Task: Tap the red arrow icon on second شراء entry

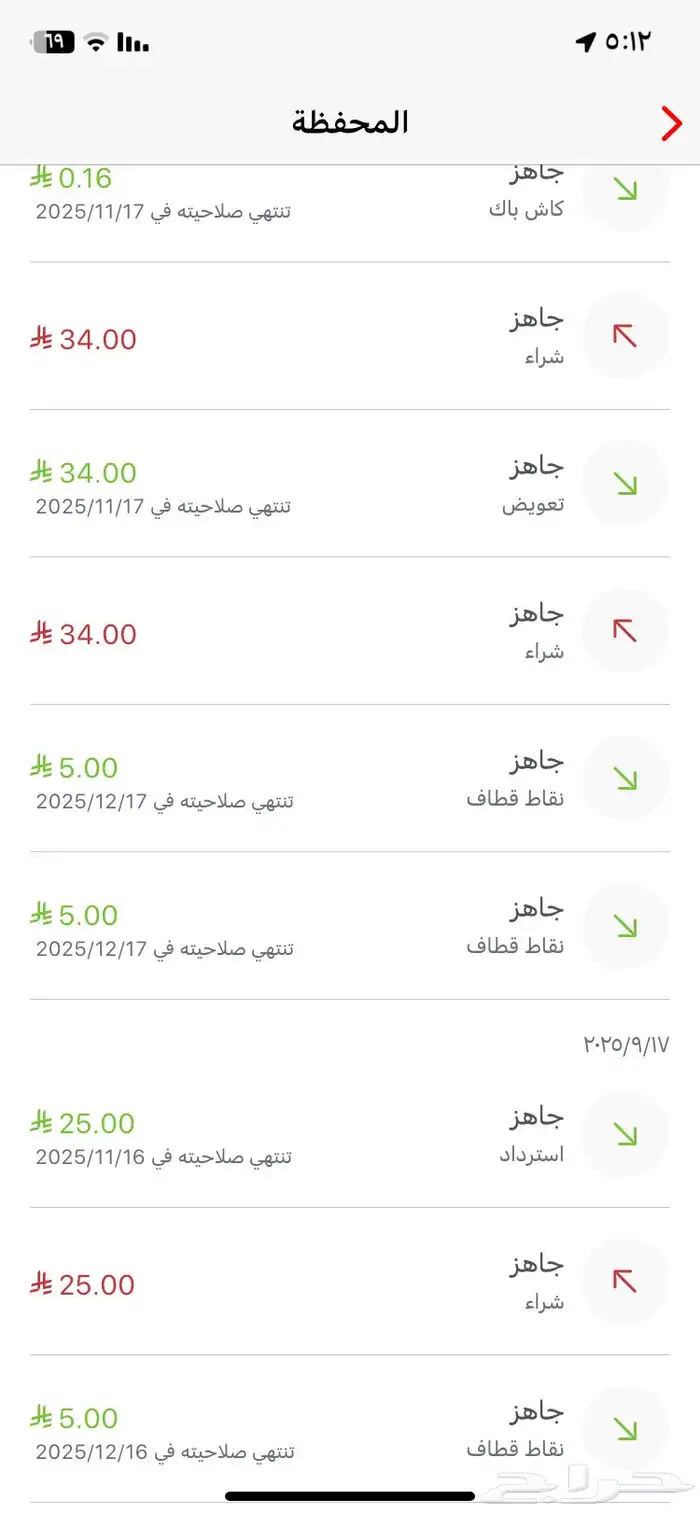Action: 626,629
